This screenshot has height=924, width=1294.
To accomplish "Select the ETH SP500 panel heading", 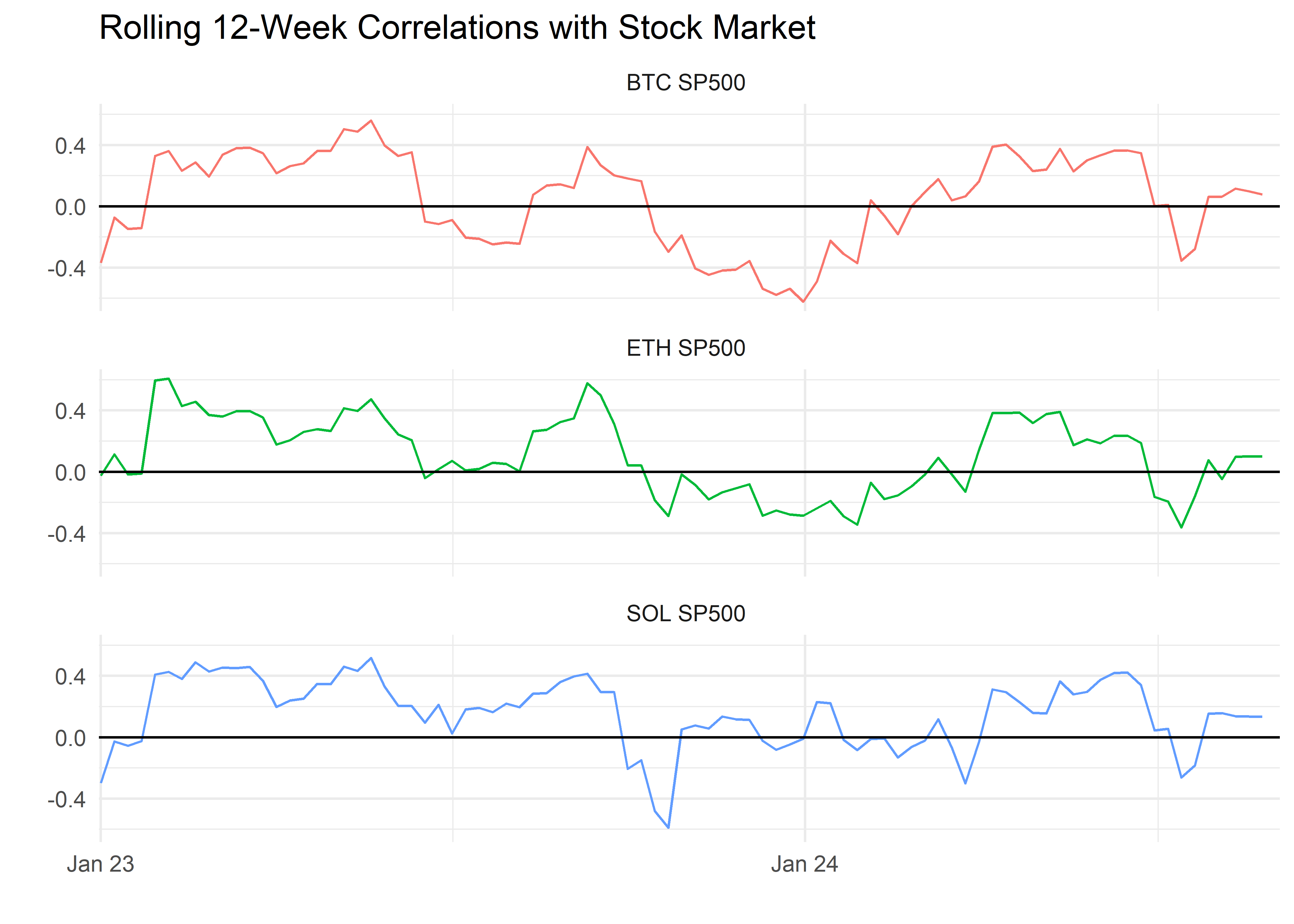I will [x=685, y=348].
